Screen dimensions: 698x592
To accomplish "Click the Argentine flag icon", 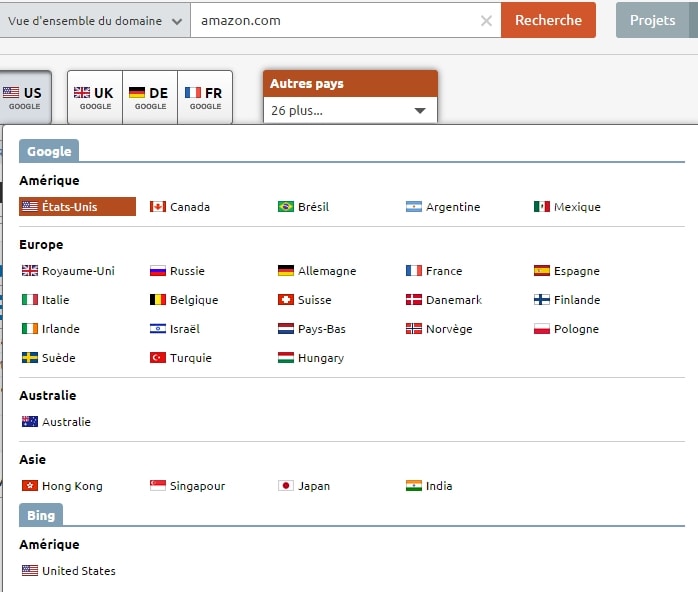I will click(x=414, y=207).
